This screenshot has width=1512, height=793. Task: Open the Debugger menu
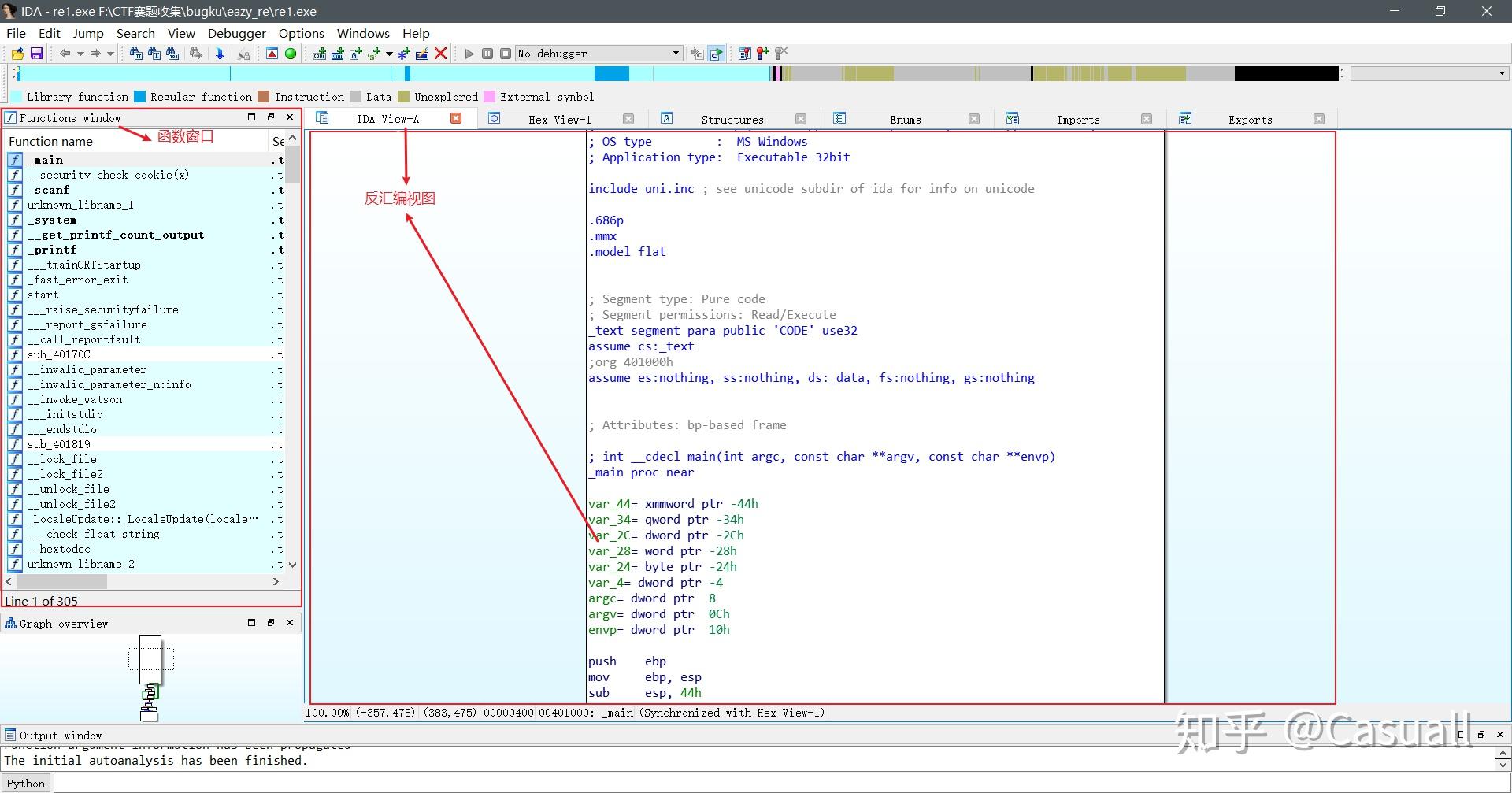pos(237,33)
